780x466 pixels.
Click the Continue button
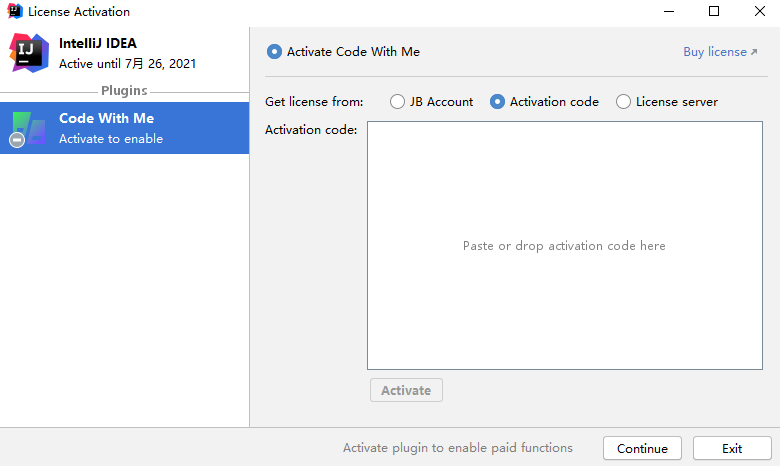[642, 448]
